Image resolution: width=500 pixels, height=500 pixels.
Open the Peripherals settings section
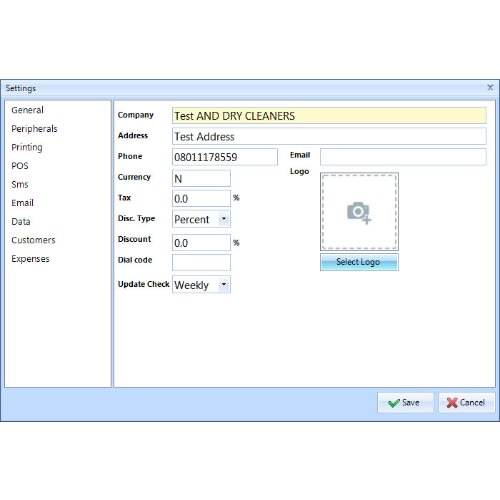tap(34, 129)
